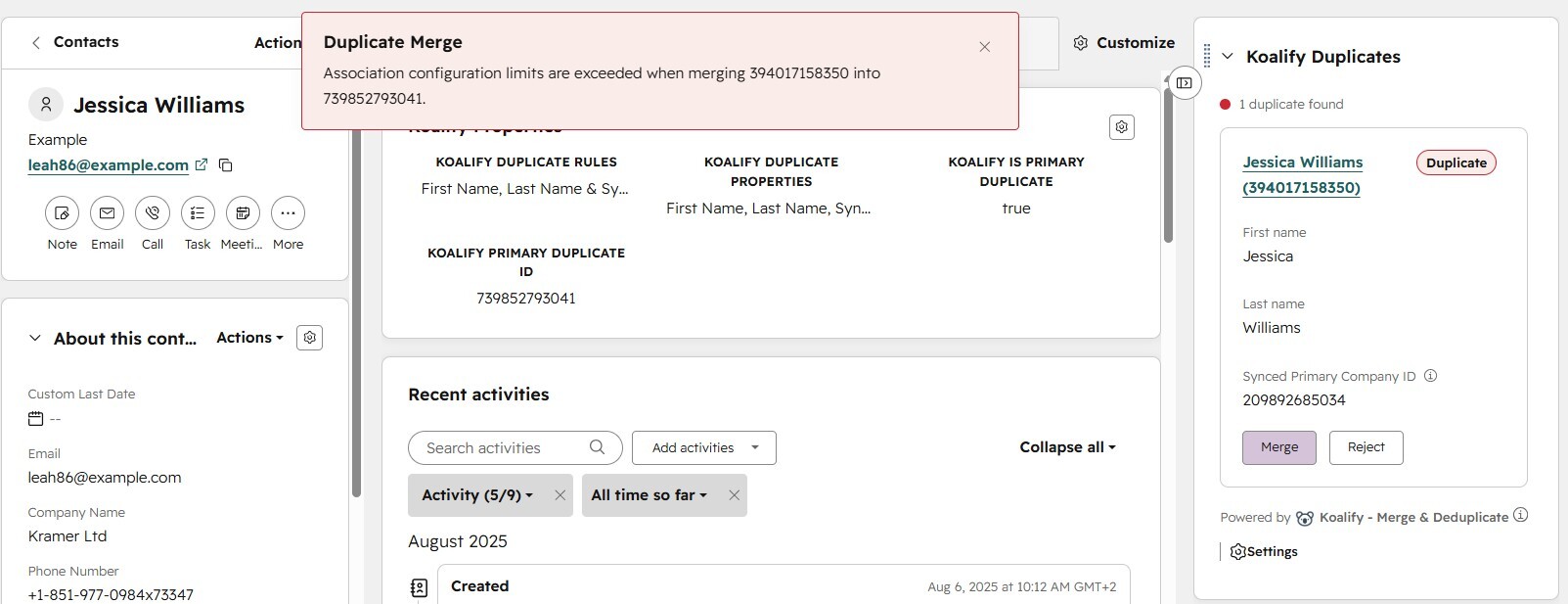The image size is (1568, 604).
Task: Collapse the About this contact section
Action: click(x=35, y=338)
